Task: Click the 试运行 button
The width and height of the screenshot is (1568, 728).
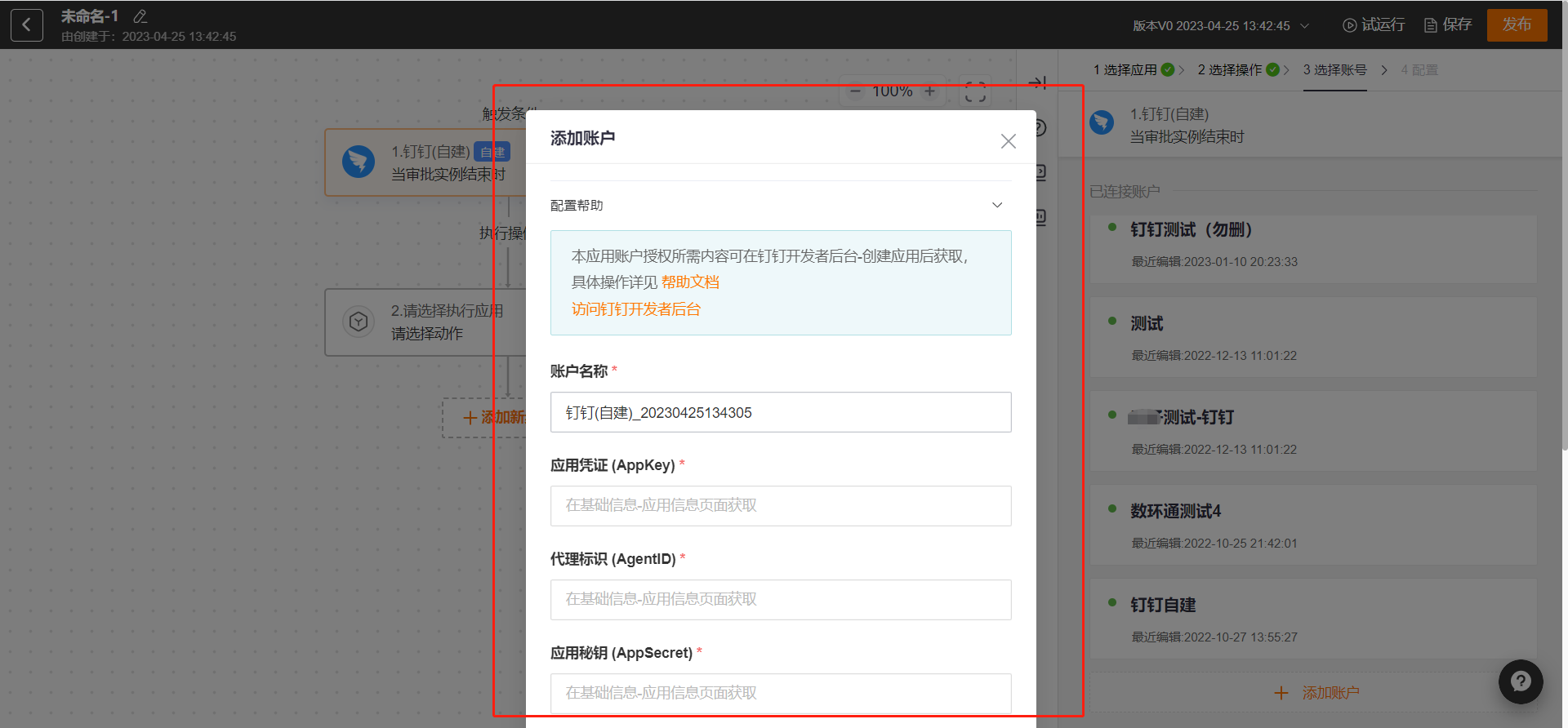Action: (1374, 25)
